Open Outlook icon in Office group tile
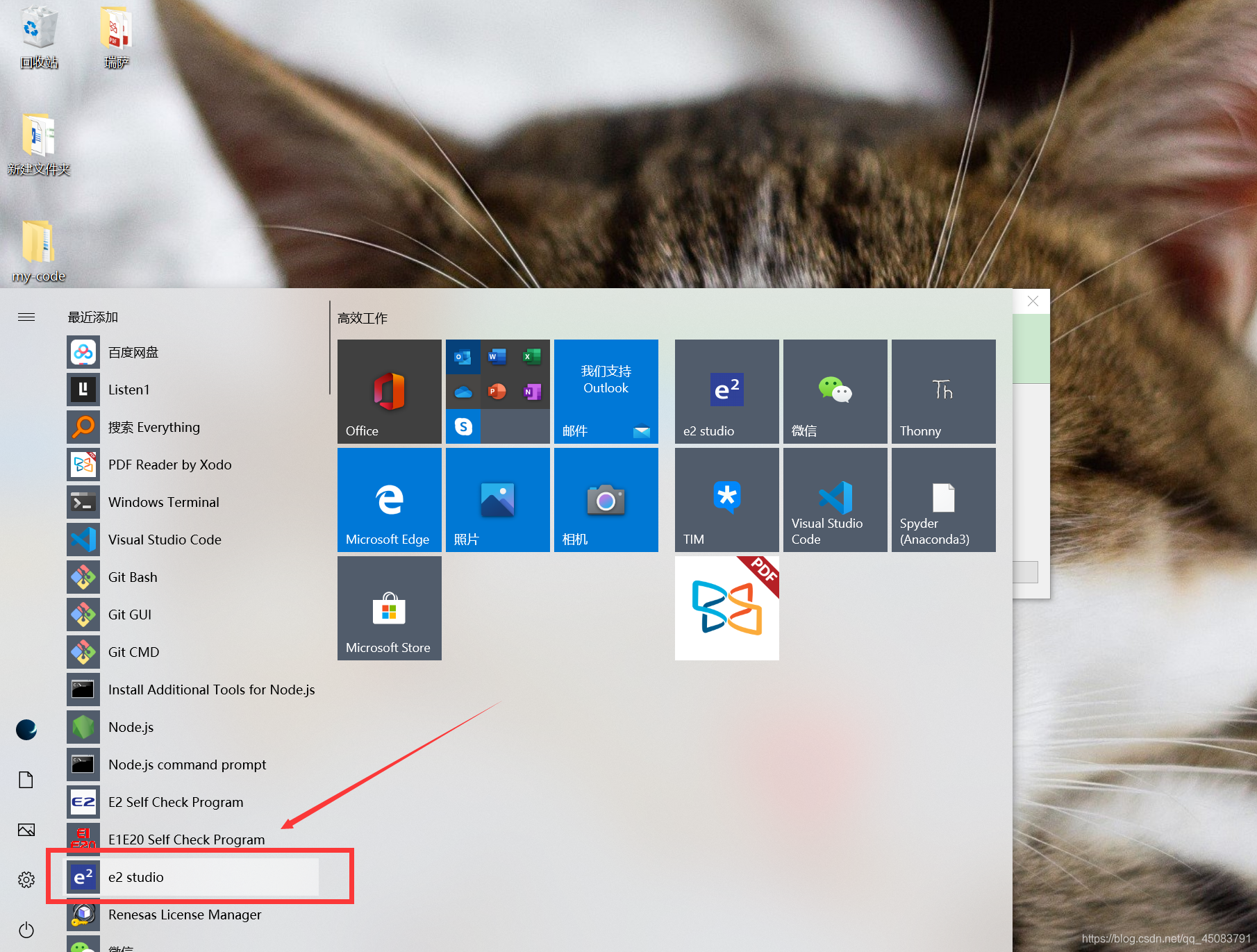The height and width of the screenshot is (952, 1257). (463, 358)
